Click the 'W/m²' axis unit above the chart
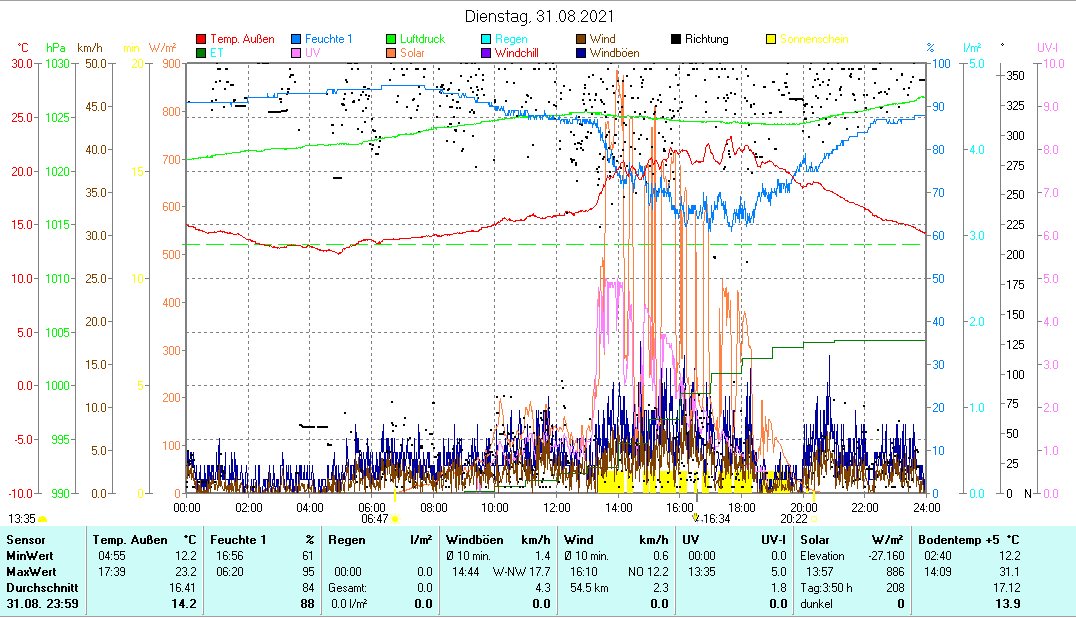This screenshot has width=1076, height=618. (x=163, y=48)
